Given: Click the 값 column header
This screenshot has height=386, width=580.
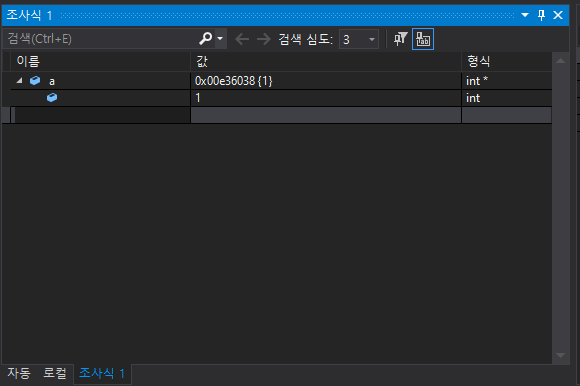Looking at the screenshot, I should 326,61.
